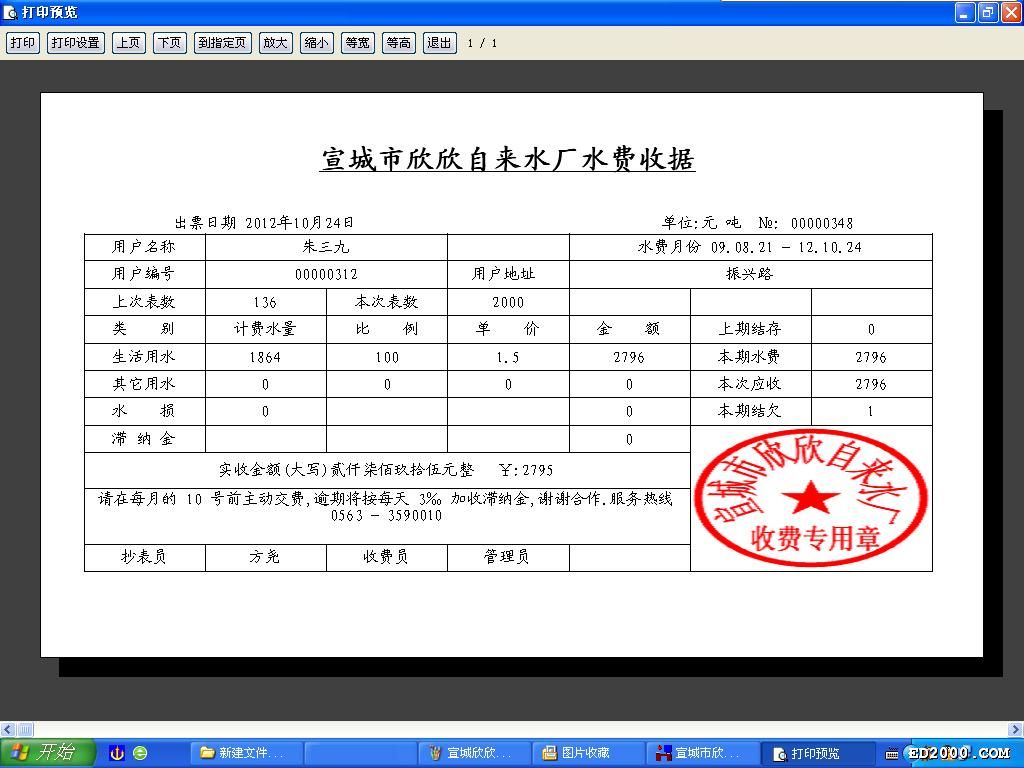Viewport: 1024px width, 768px height.
Task: Click 上期结存 label
Action: click(750, 328)
